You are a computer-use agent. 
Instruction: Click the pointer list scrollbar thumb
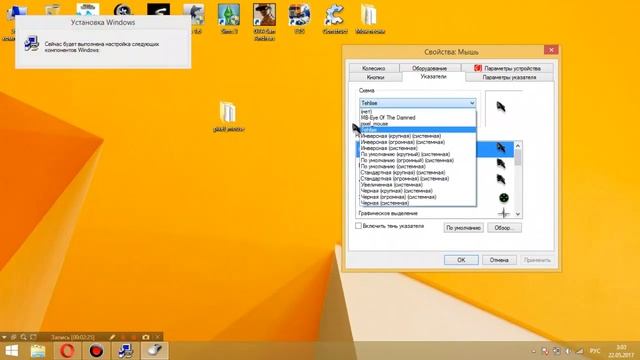518,158
